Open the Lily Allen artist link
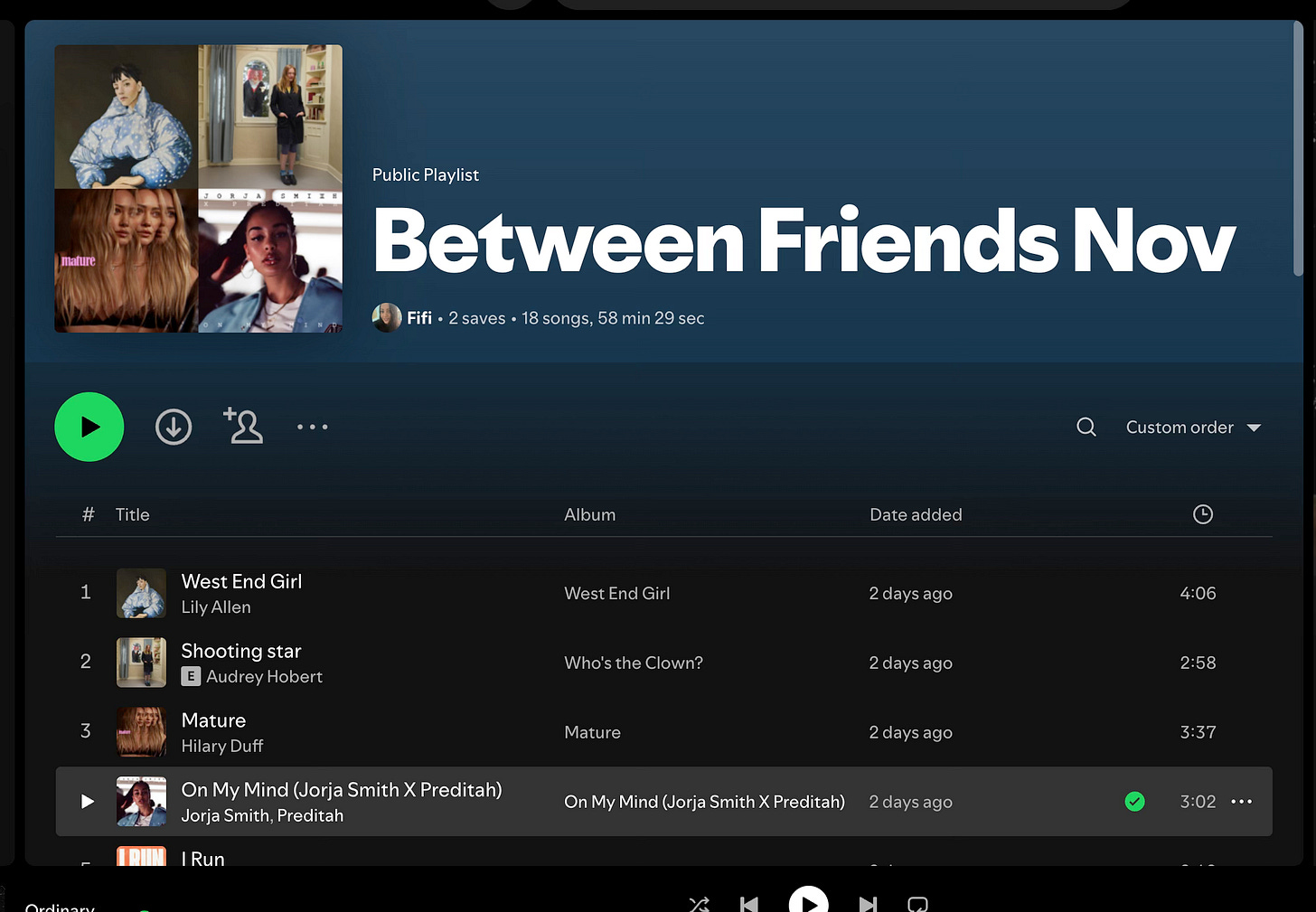 [216, 607]
